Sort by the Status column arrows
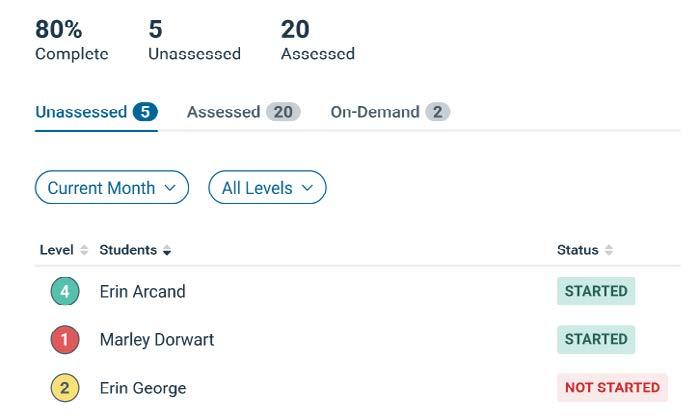The height and width of the screenshot is (416, 698). pyautogui.click(x=609, y=250)
